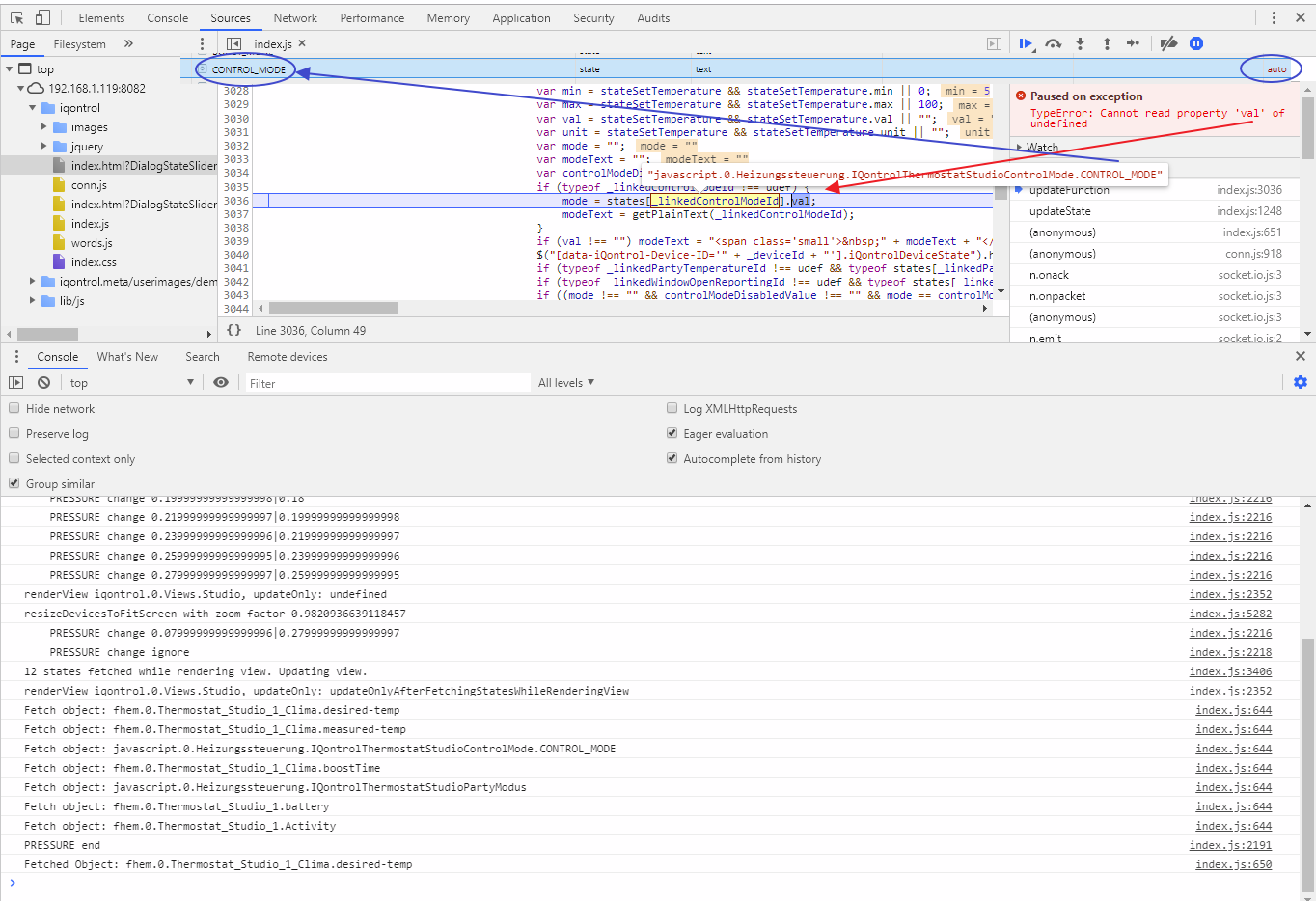The height and width of the screenshot is (901, 1316).
Task: Open the Elements tab
Action: (x=101, y=17)
